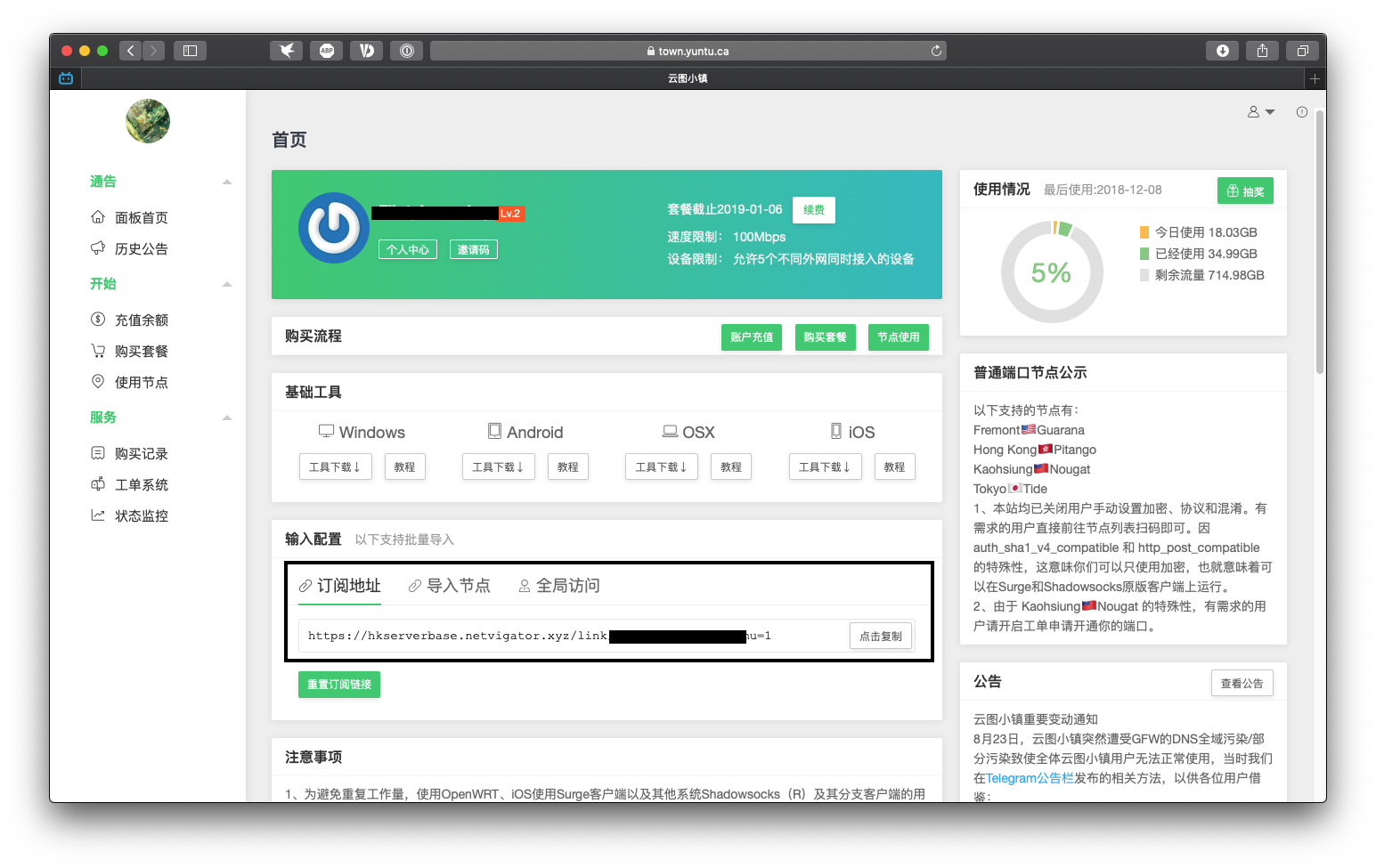Click the 点击复制 copy button
This screenshot has width=1376, height=868.
point(880,636)
